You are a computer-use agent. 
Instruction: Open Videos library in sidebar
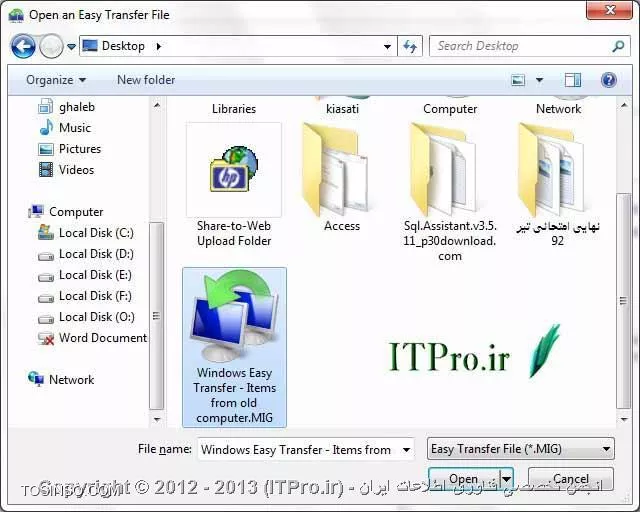point(76,170)
